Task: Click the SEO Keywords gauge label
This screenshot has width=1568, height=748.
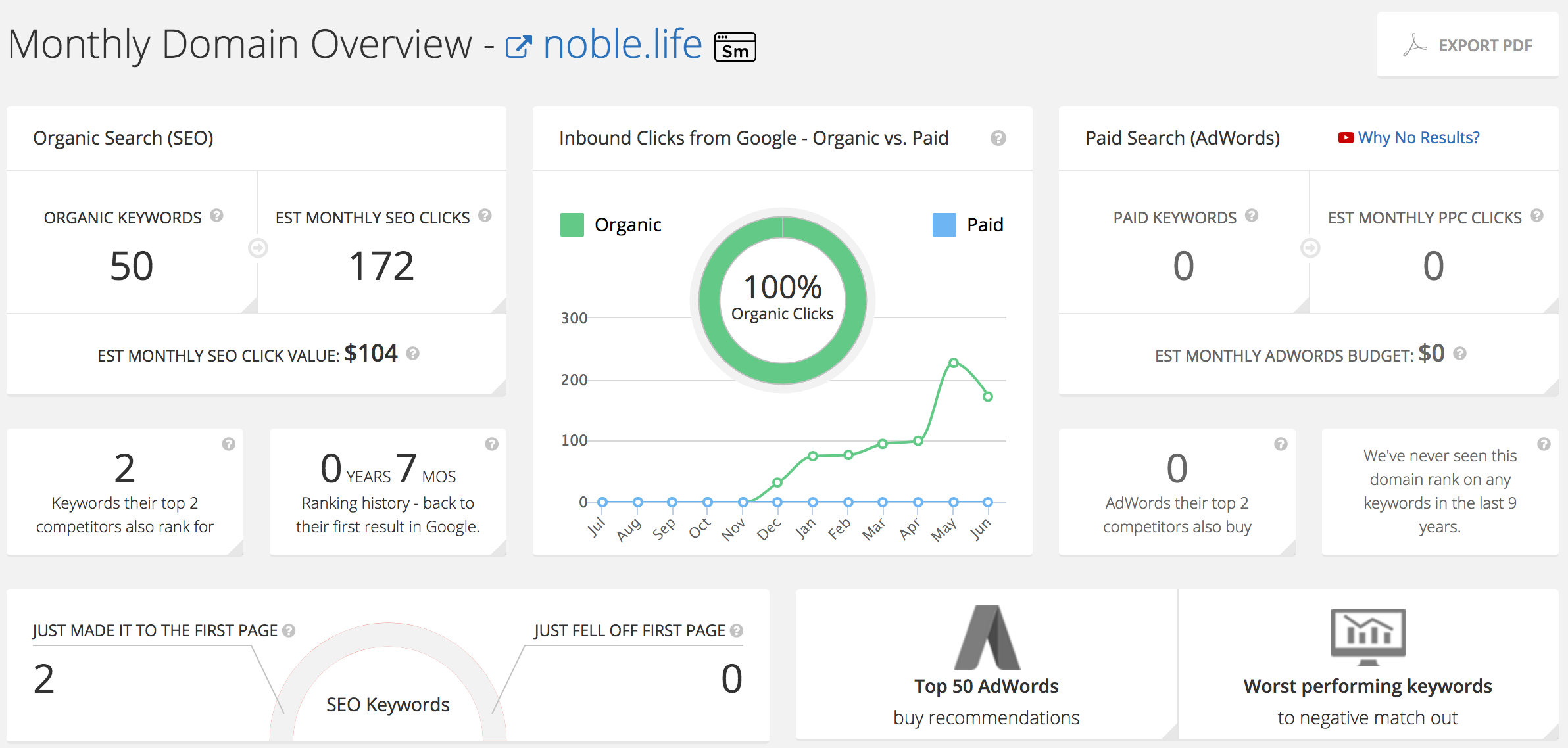Action: coord(388,705)
